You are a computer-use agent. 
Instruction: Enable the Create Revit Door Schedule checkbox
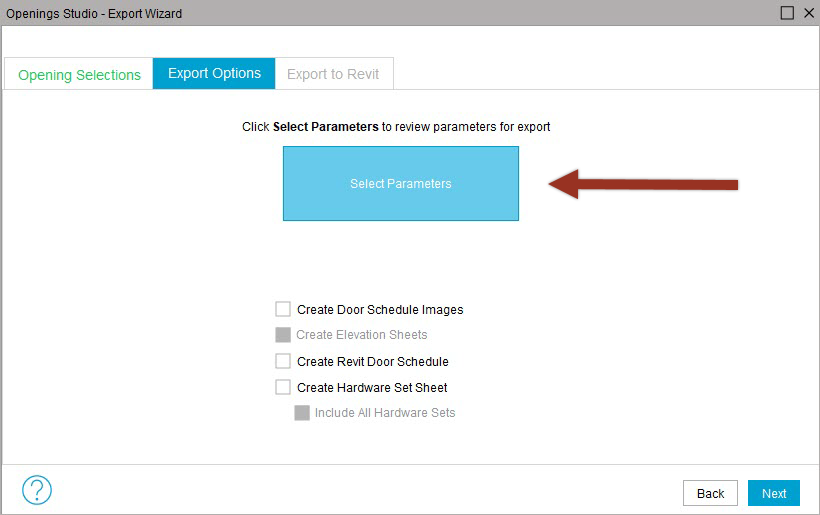[283, 361]
